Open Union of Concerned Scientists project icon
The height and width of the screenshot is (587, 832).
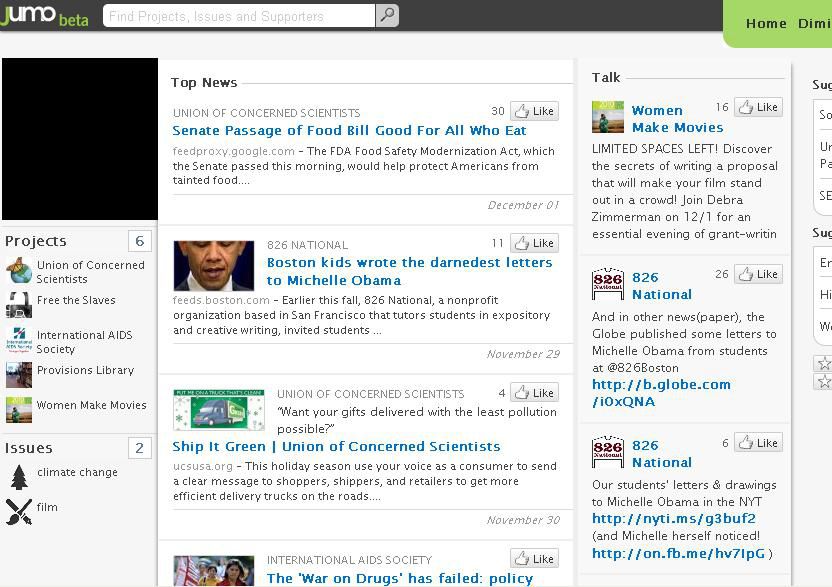(x=19, y=270)
